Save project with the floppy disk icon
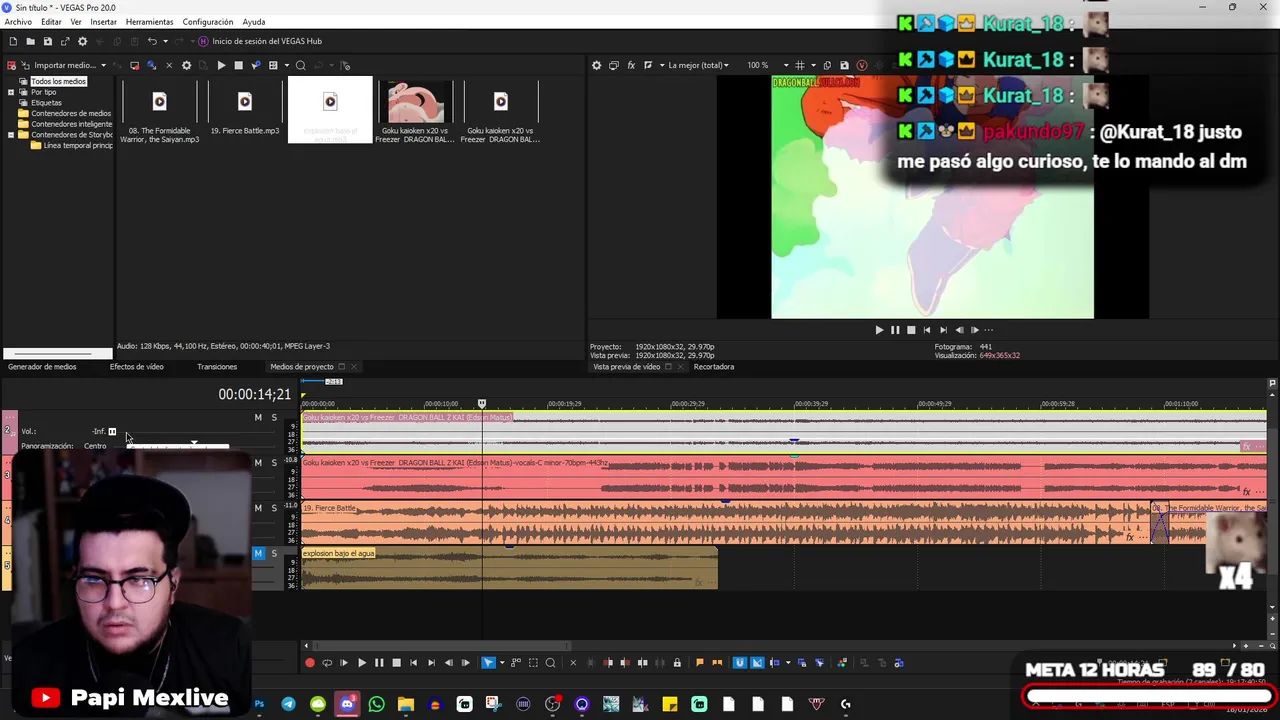Screen dimensions: 1280x720 pos(47,41)
